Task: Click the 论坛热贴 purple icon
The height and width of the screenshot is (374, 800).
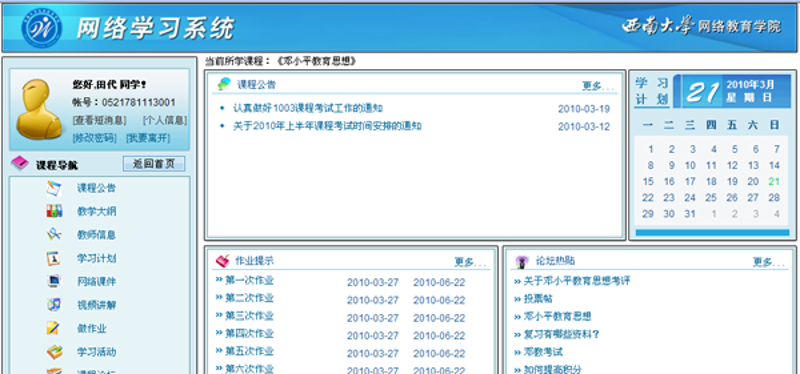Action: coord(522,261)
